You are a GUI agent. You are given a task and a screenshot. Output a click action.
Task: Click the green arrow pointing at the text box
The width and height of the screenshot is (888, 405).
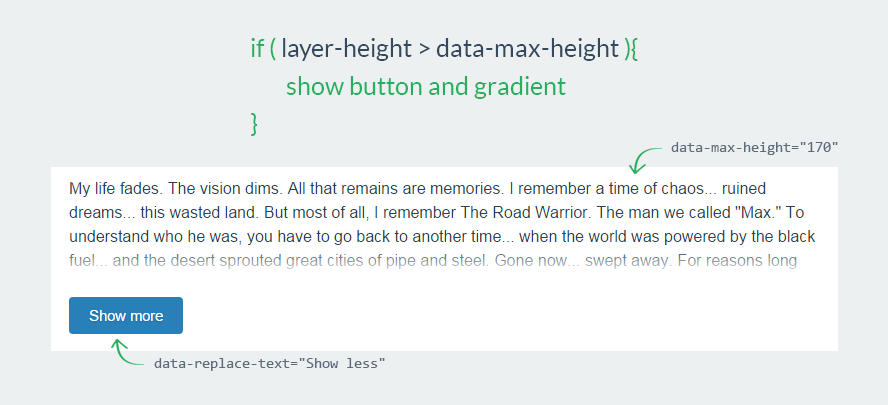(644, 160)
